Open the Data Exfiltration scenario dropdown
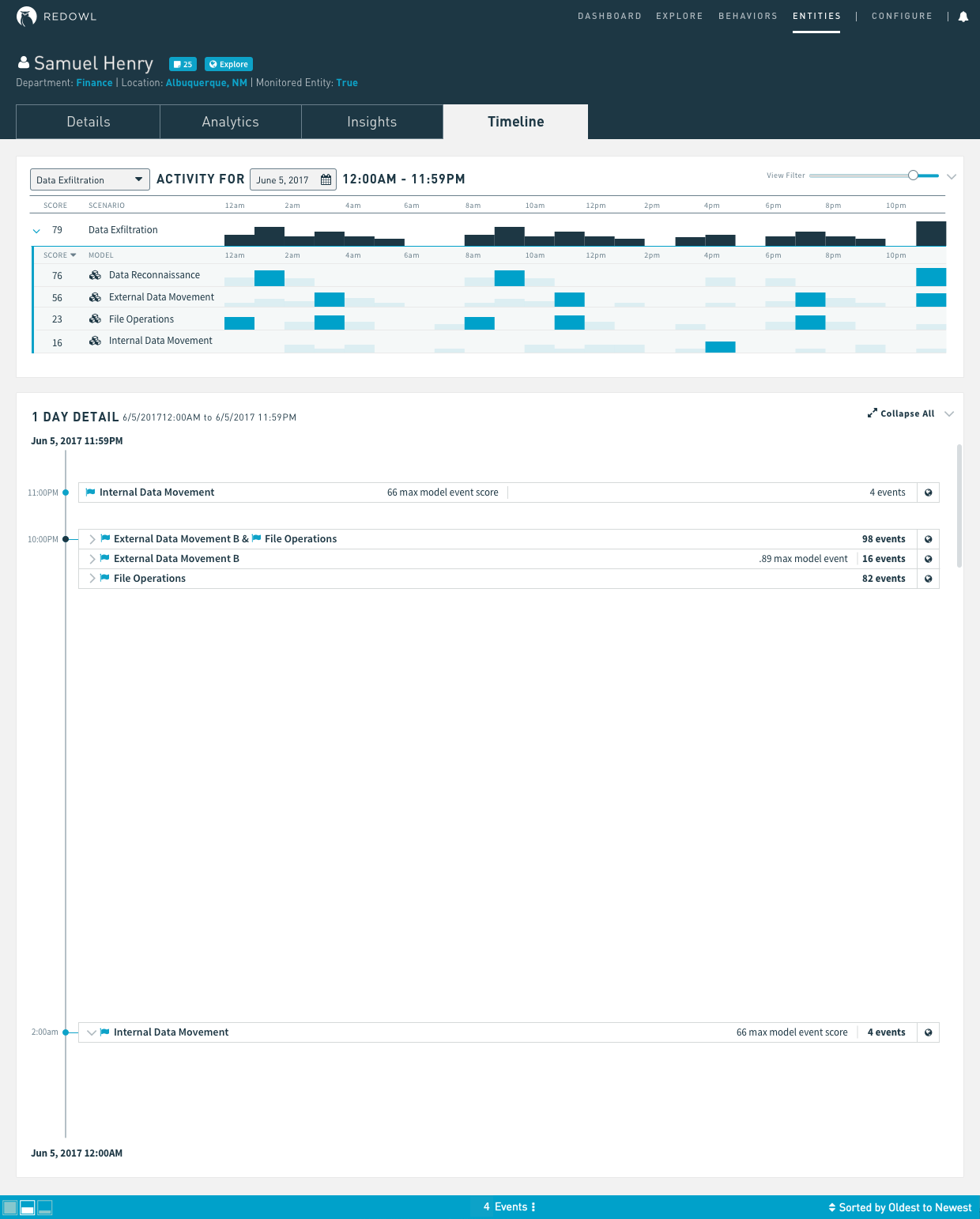This screenshot has height=1219, width=980. point(90,179)
